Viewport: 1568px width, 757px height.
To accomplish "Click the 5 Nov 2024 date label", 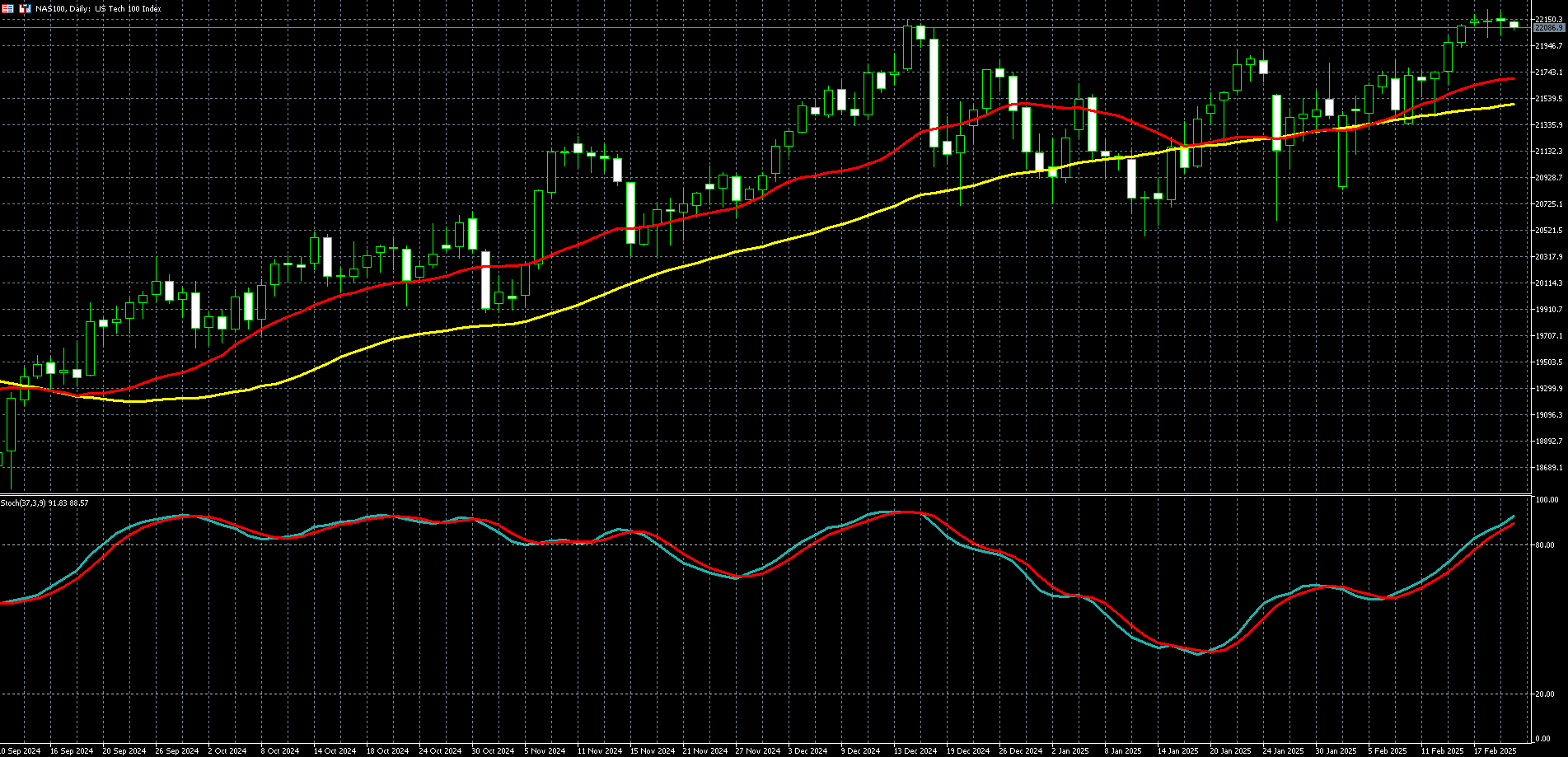I will pyautogui.click(x=545, y=751).
